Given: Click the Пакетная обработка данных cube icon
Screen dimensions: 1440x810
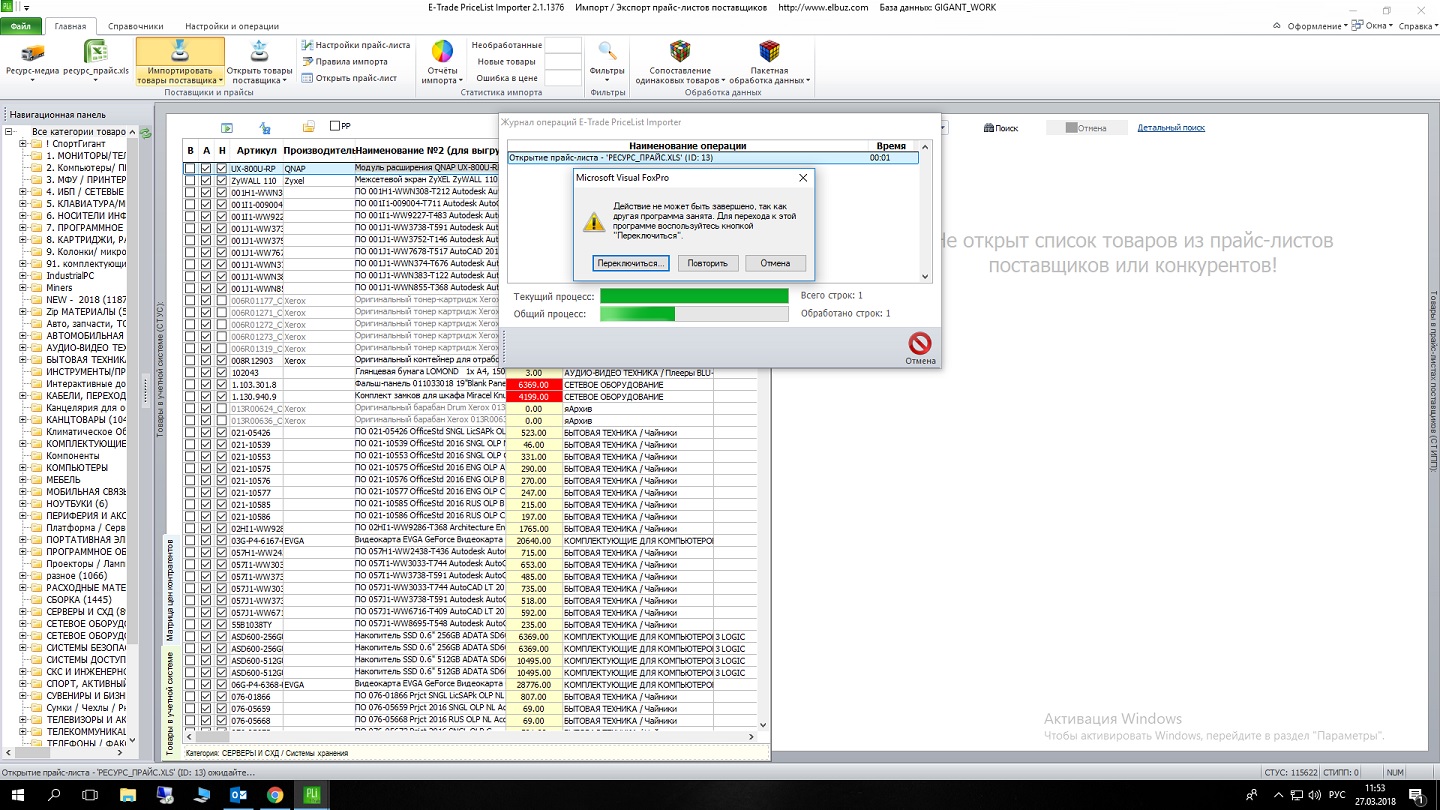Looking at the screenshot, I should click(x=769, y=51).
